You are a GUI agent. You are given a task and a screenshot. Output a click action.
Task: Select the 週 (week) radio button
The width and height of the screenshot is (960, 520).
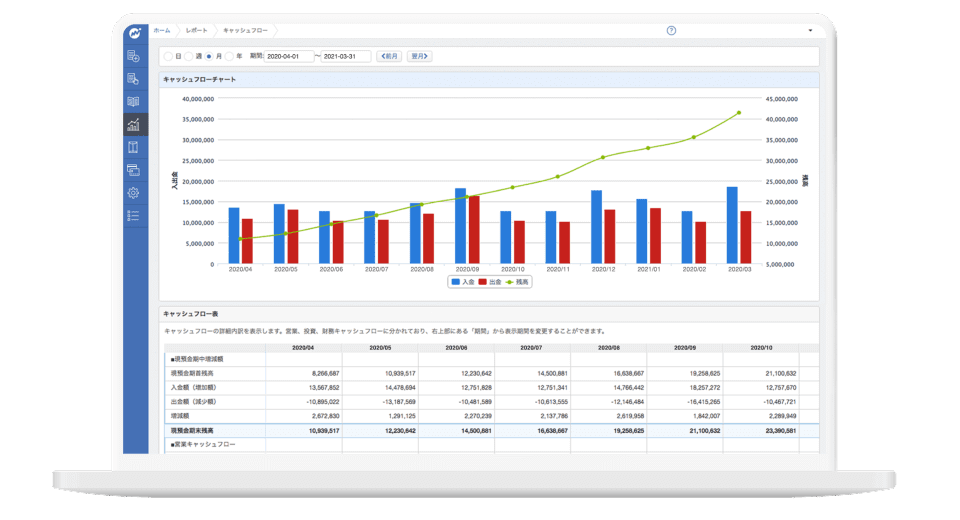click(x=189, y=57)
